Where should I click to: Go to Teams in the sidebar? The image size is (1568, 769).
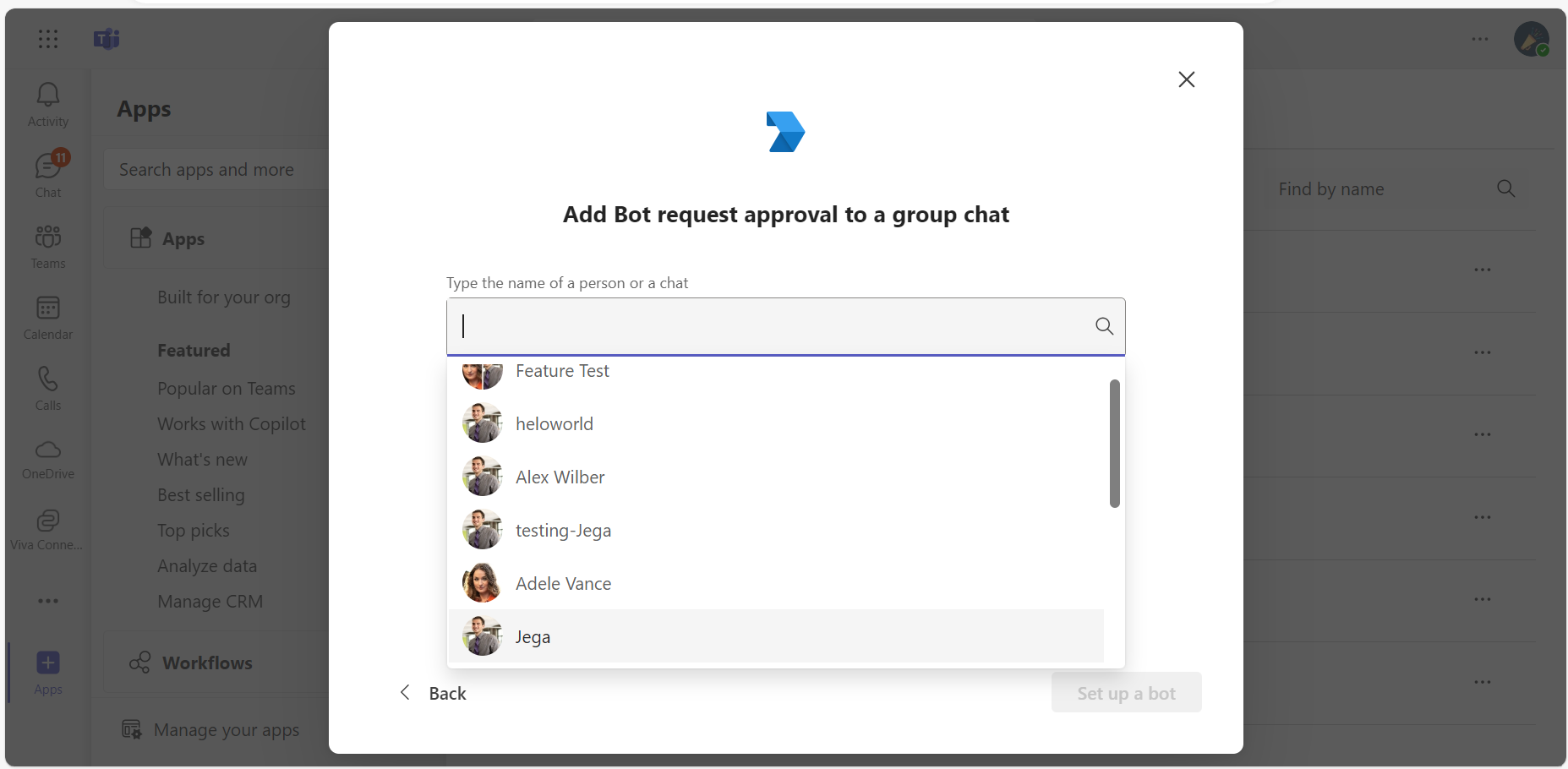click(48, 246)
